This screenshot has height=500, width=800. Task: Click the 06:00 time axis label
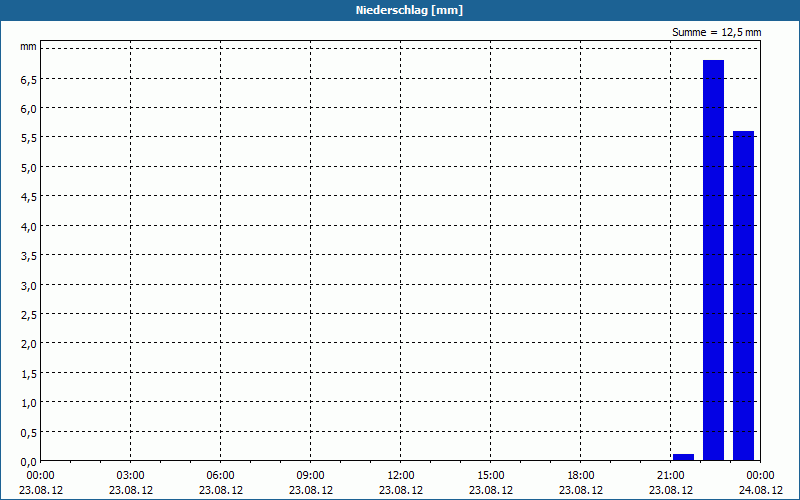coord(220,476)
